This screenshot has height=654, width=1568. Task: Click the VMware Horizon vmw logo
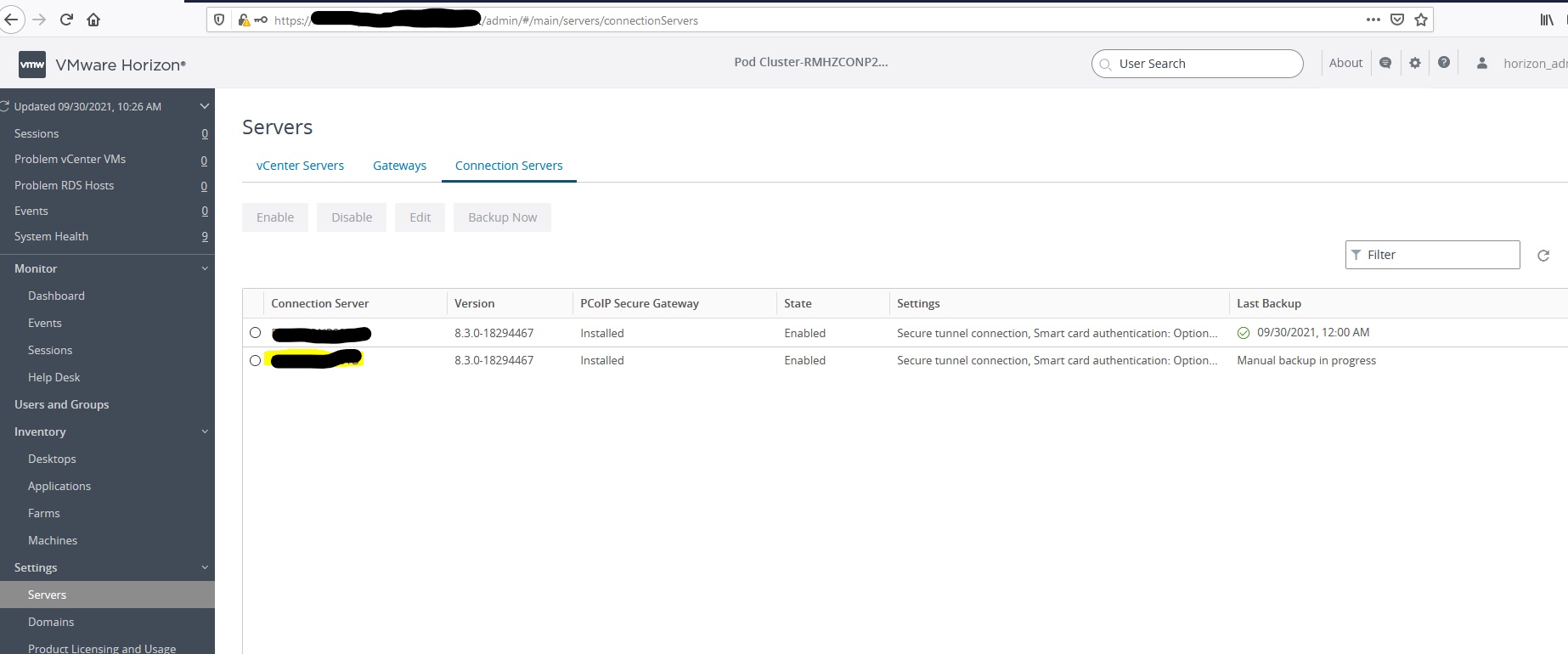pyautogui.click(x=32, y=64)
